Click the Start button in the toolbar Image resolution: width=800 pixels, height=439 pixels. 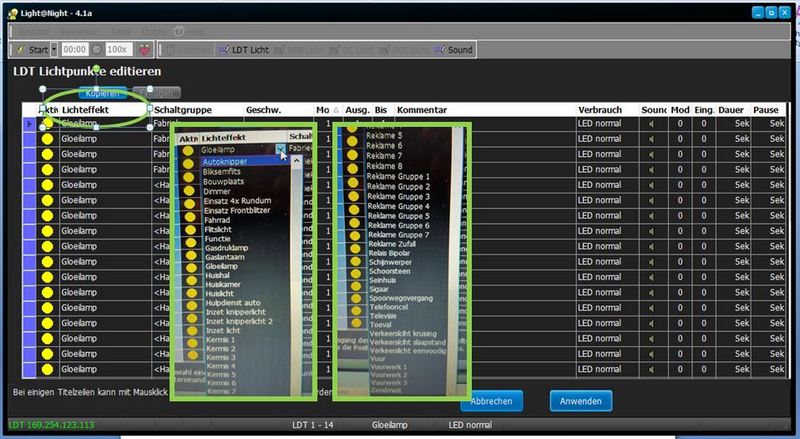pos(32,50)
